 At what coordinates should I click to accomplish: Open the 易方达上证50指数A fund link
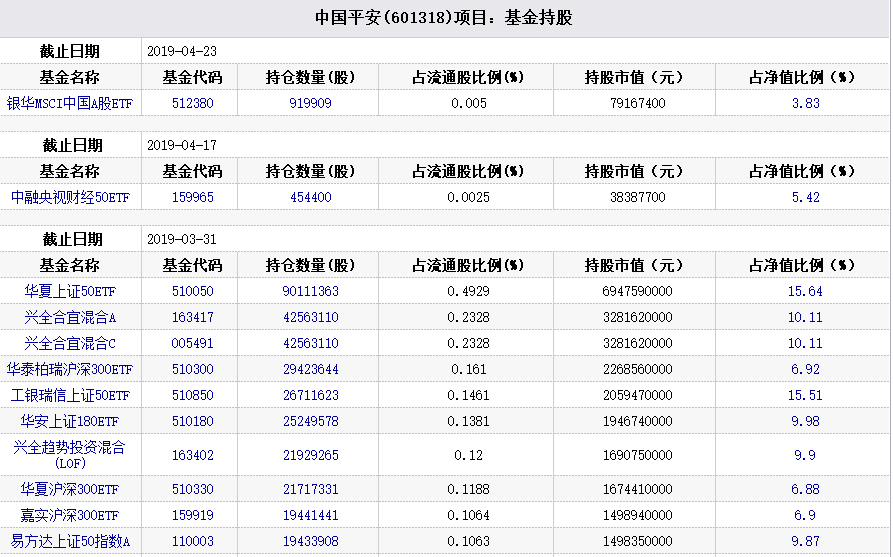(x=70, y=542)
